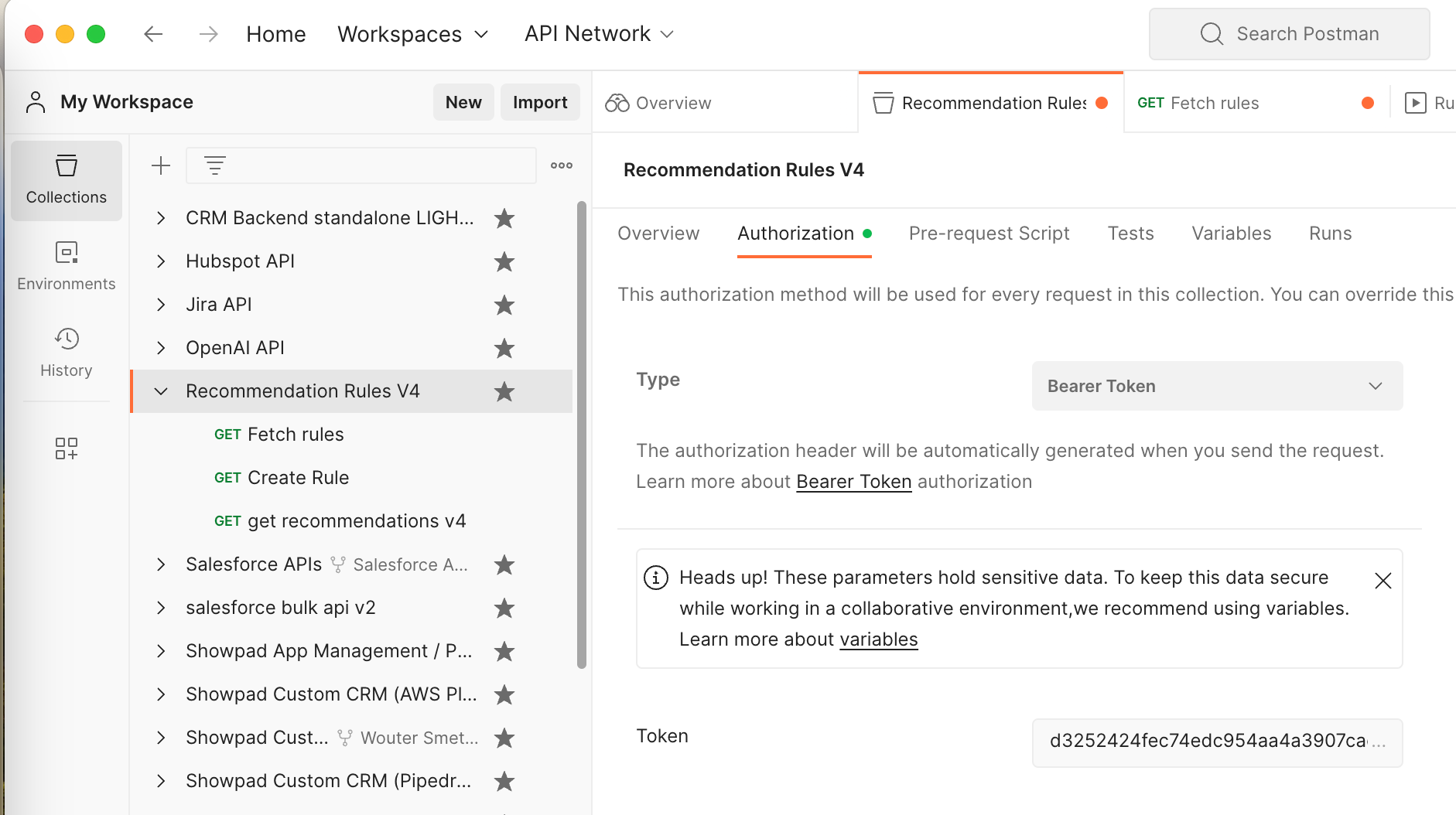The image size is (1456, 815).
Task: Toggle star on Jira API collection
Action: click(504, 305)
